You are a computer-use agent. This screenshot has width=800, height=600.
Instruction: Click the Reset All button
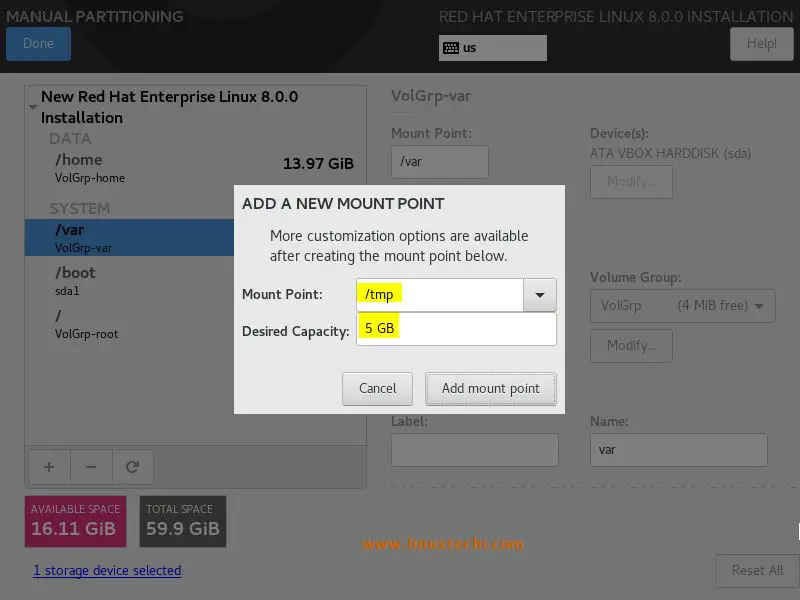coord(757,570)
